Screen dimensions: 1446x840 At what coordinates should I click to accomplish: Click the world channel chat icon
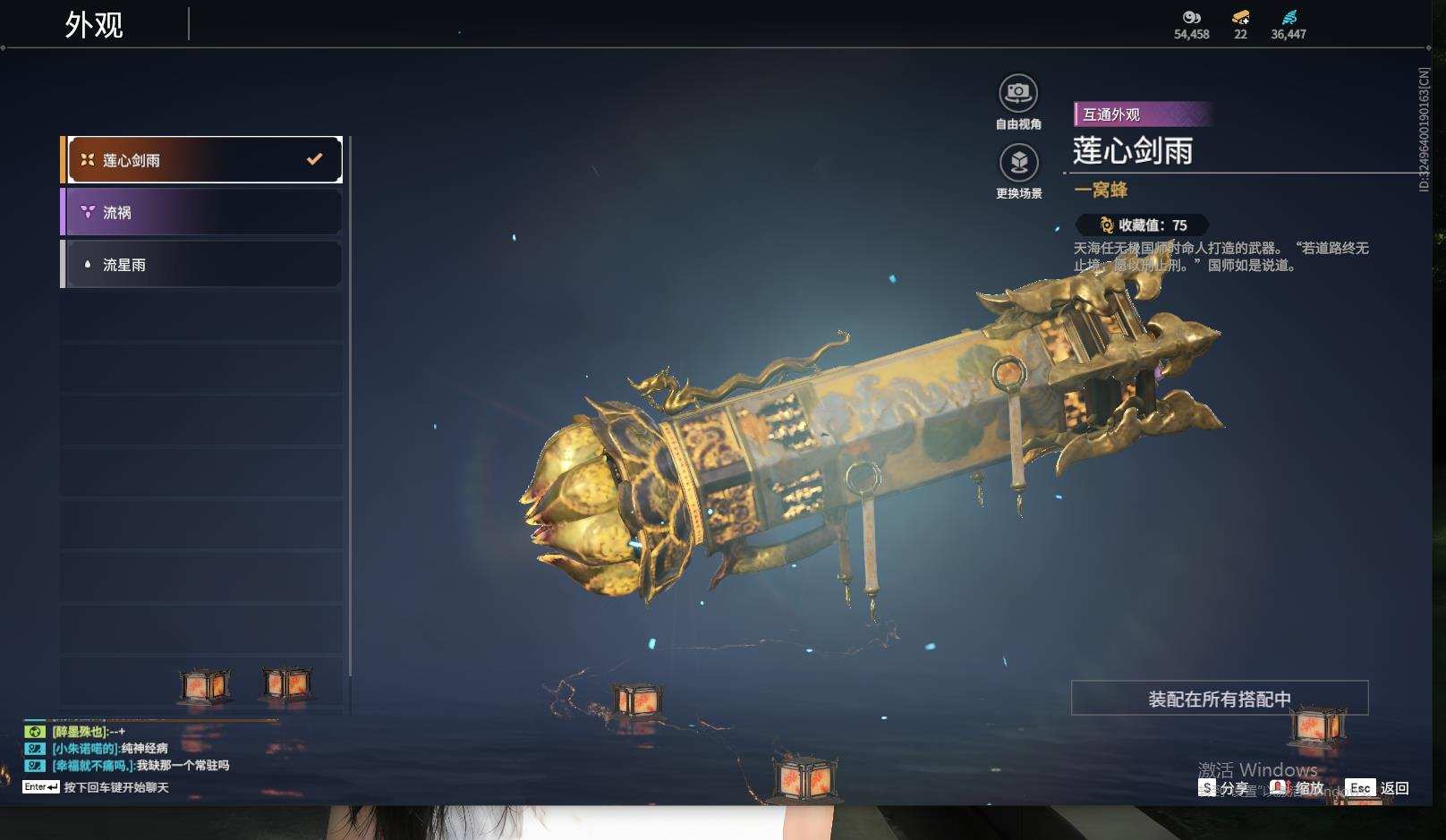[34, 732]
